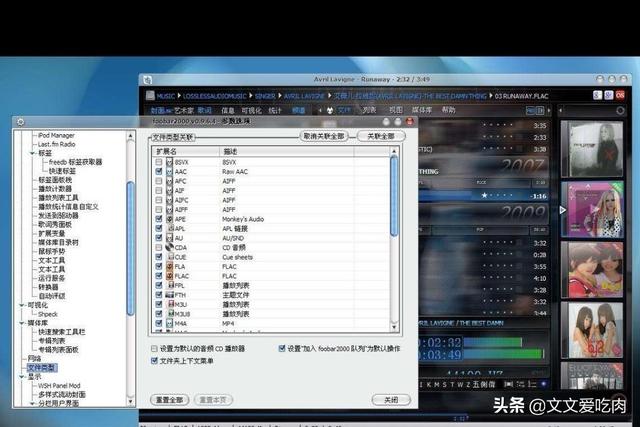Click the CDA CD audio disc icon
This screenshot has width=640, height=427.
tap(167, 247)
